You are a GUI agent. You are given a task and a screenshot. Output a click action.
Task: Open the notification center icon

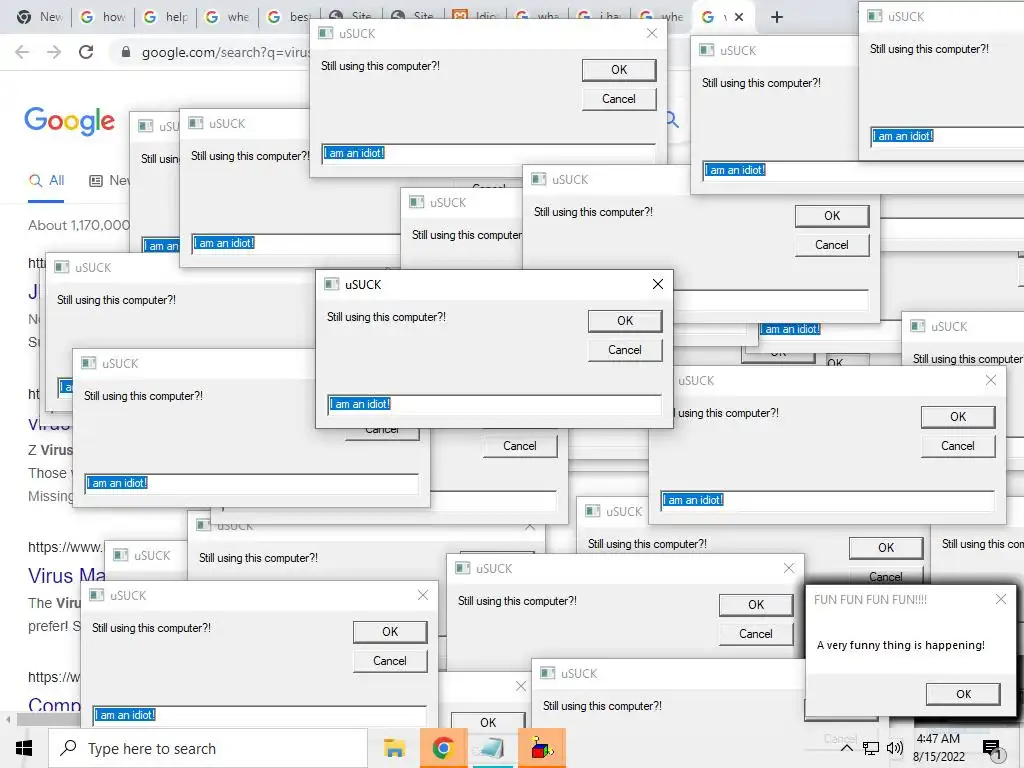click(992, 749)
